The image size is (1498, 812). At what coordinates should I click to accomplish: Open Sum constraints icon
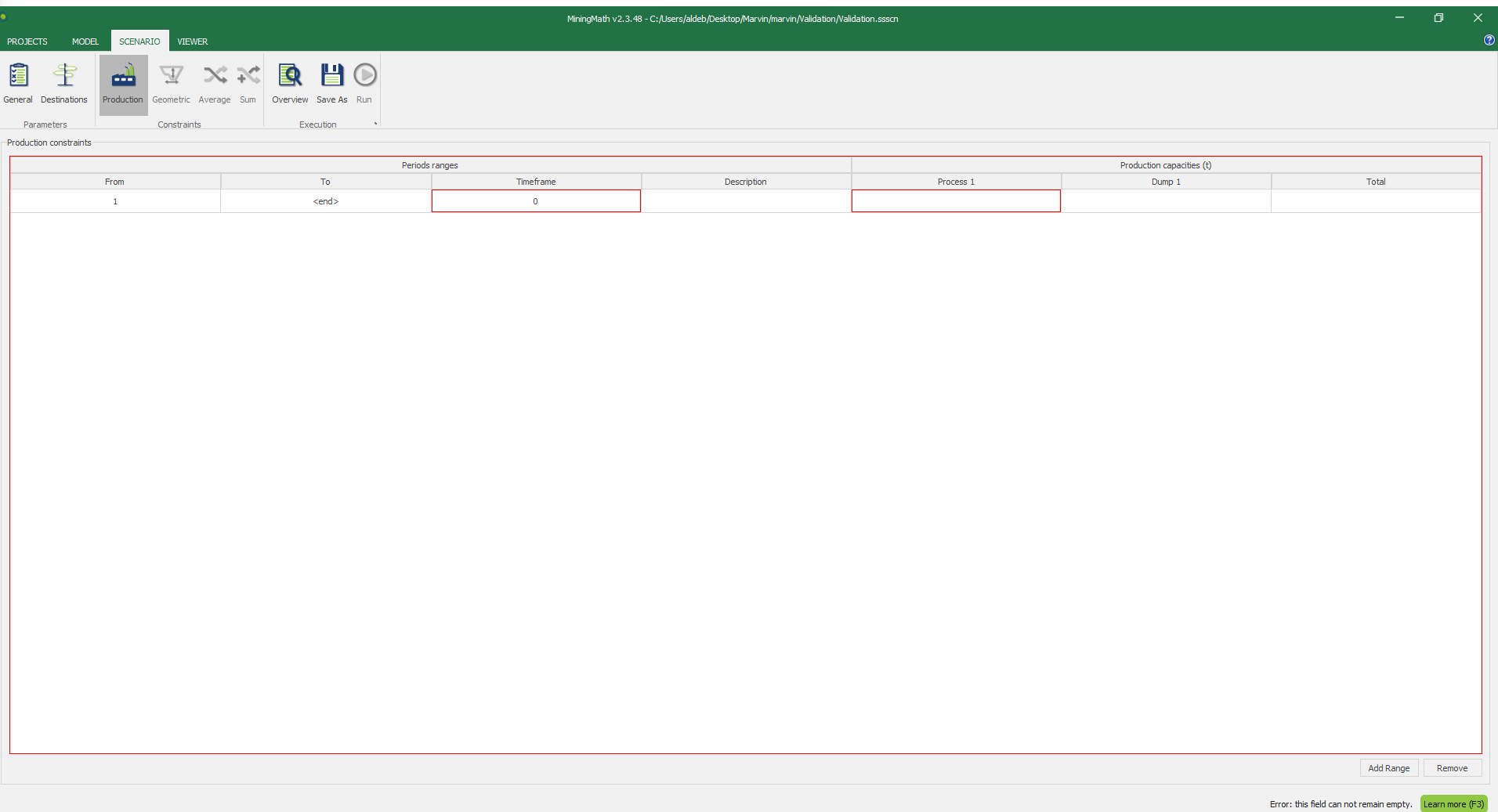[x=248, y=76]
